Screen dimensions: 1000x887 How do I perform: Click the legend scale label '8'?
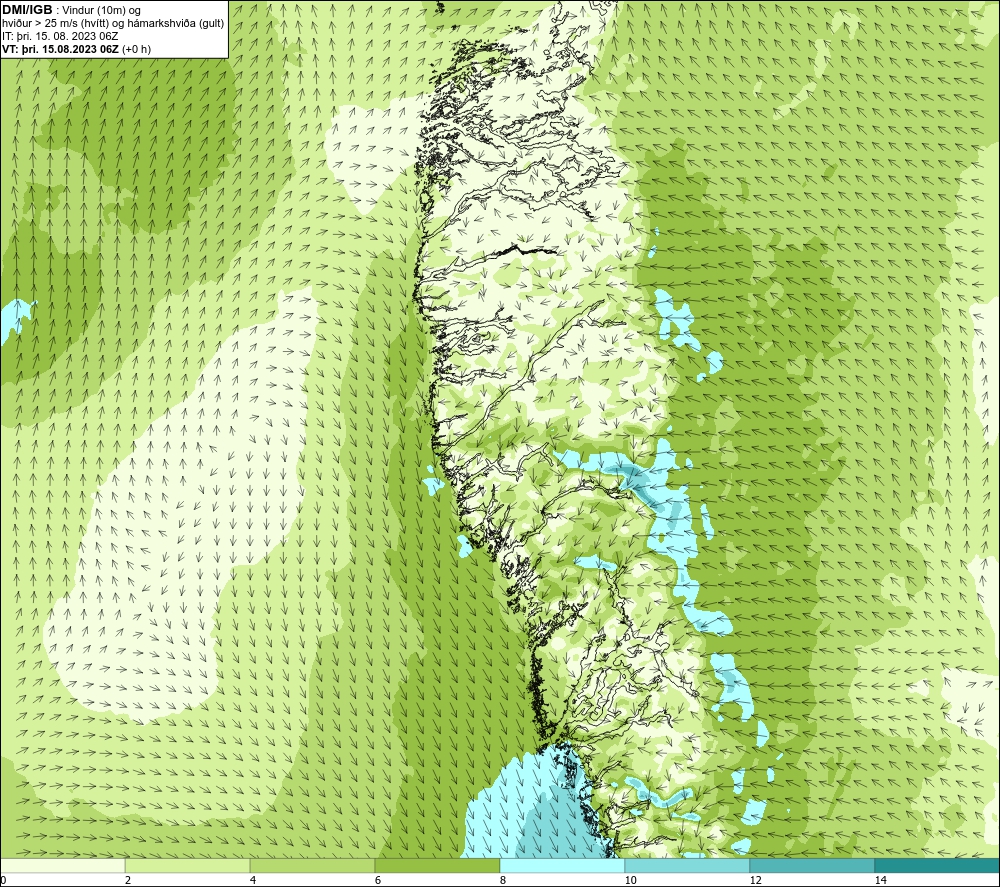(x=503, y=881)
